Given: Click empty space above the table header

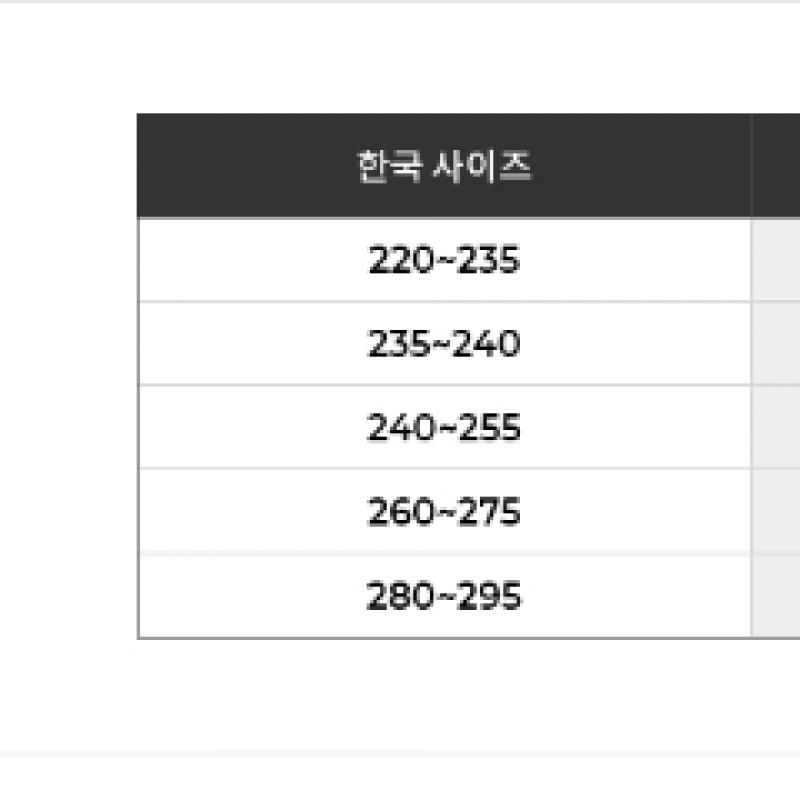Looking at the screenshot, I should (444, 60).
